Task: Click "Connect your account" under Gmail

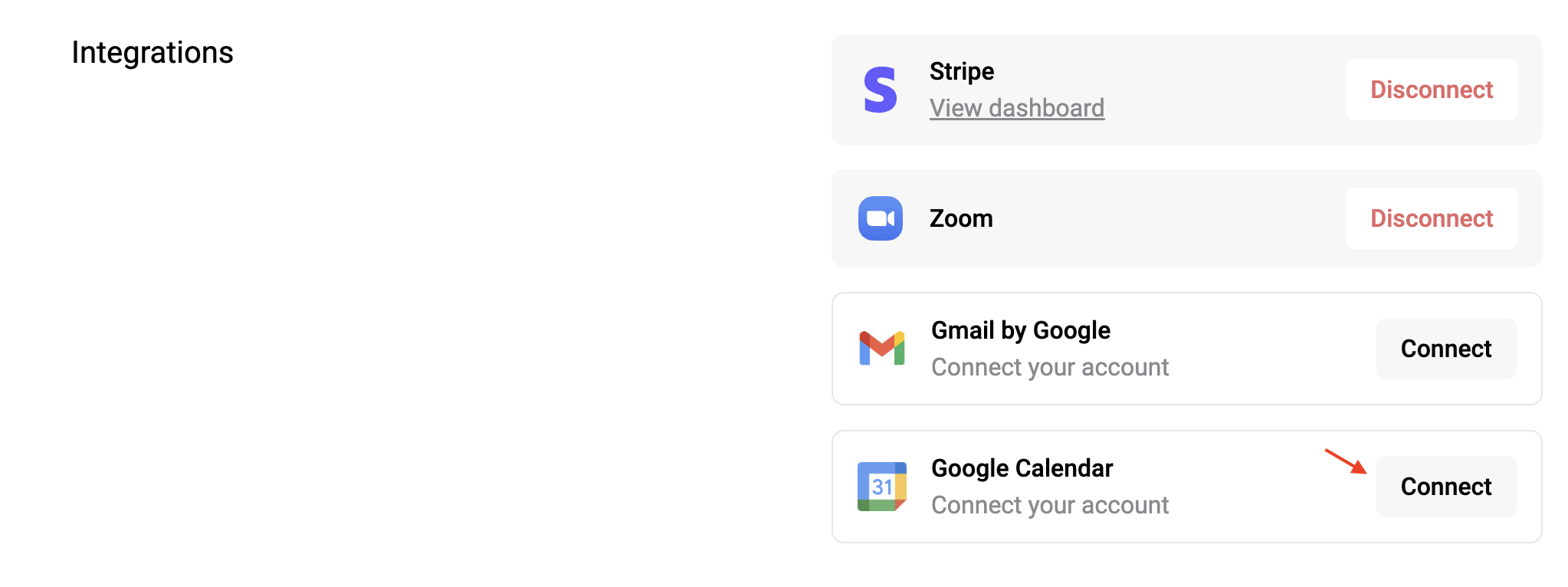Action: [1049, 367]
